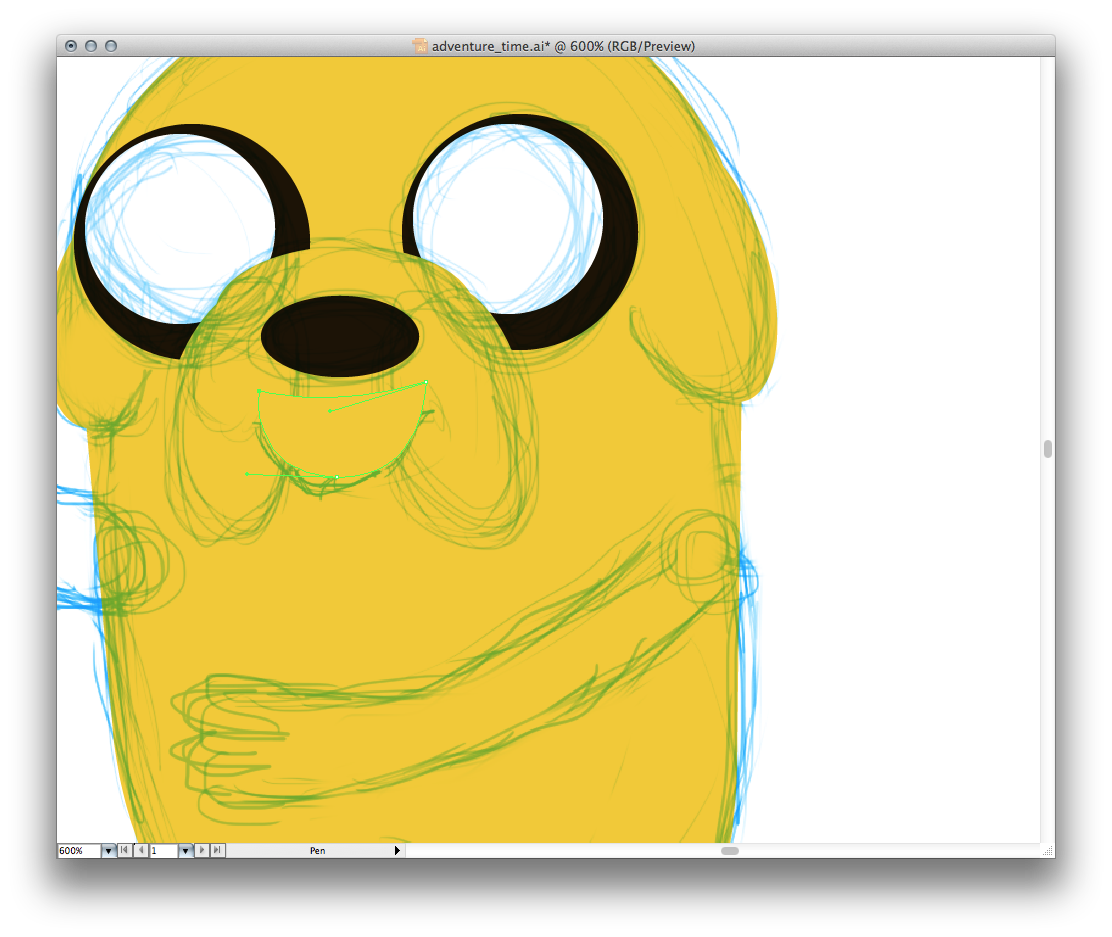Go to the first artboard

click(124, 851)
